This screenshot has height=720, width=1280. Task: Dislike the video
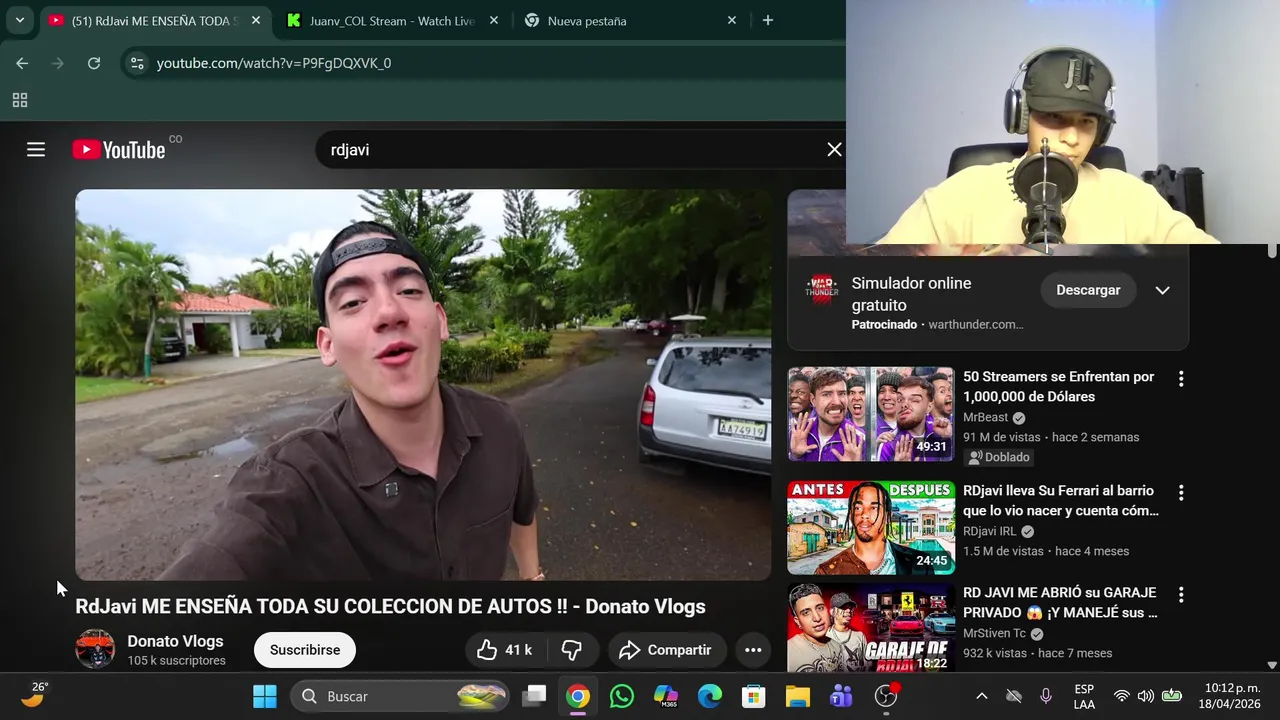(571, 650)
